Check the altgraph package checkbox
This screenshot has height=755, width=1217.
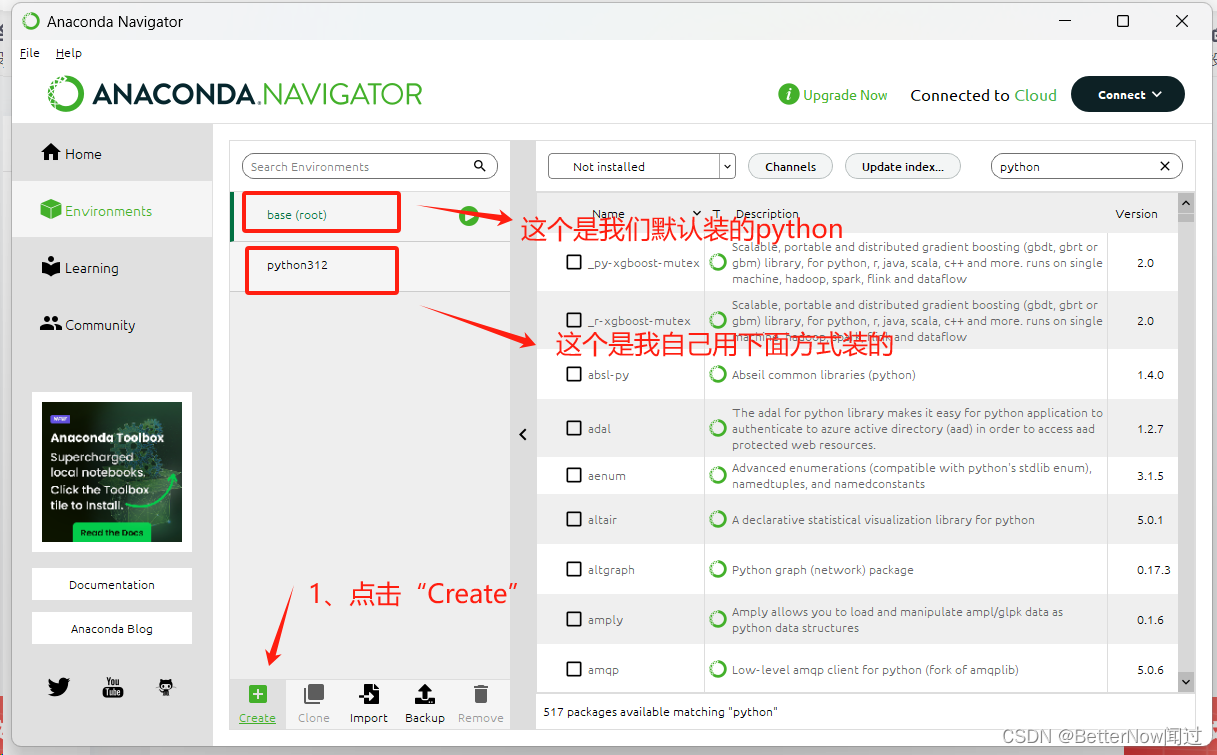pyautogui.click(x=574, y=569)
